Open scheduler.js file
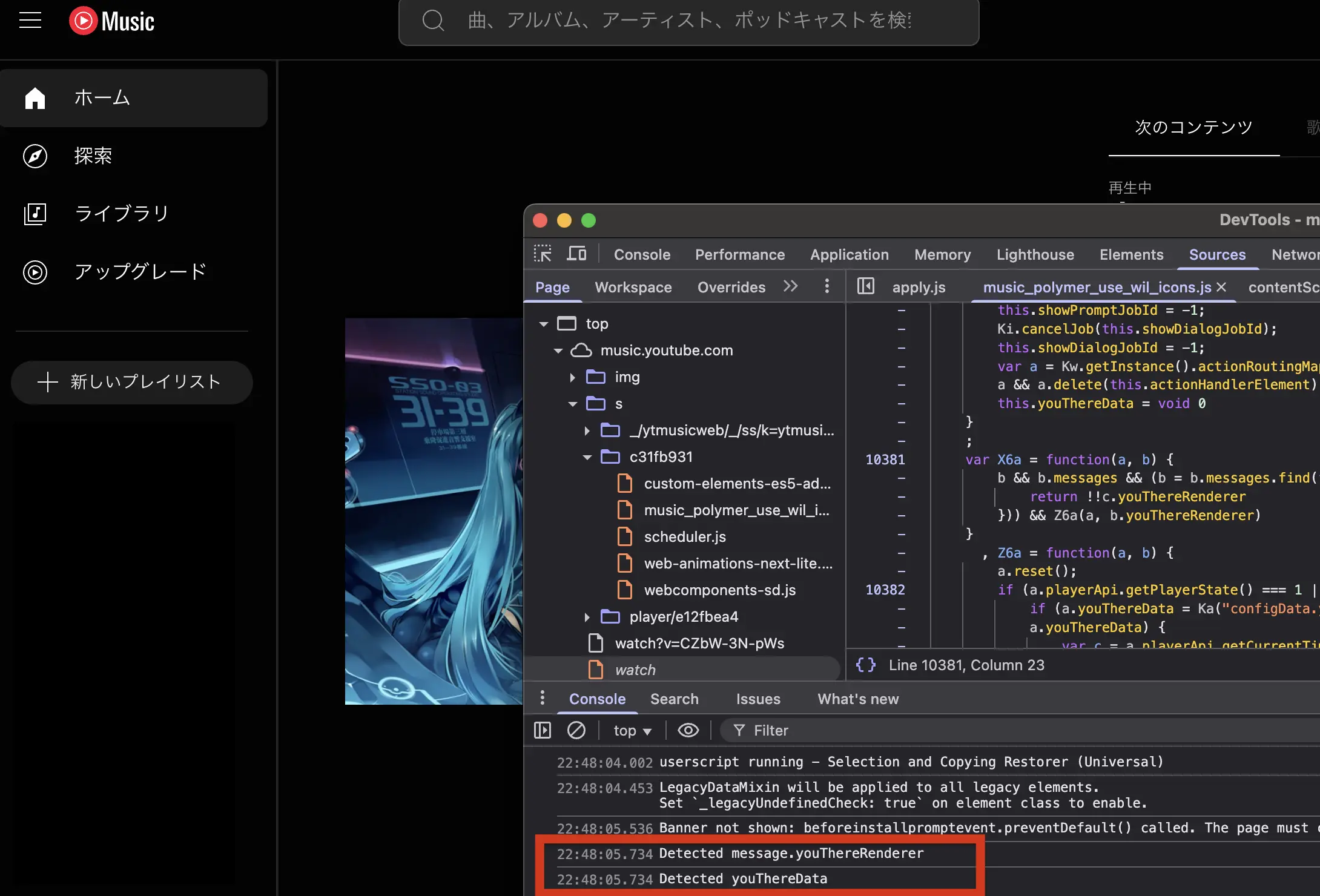The width and height of the screenshot is (1320, 896). pyautogui.click(x=671, y=537)
